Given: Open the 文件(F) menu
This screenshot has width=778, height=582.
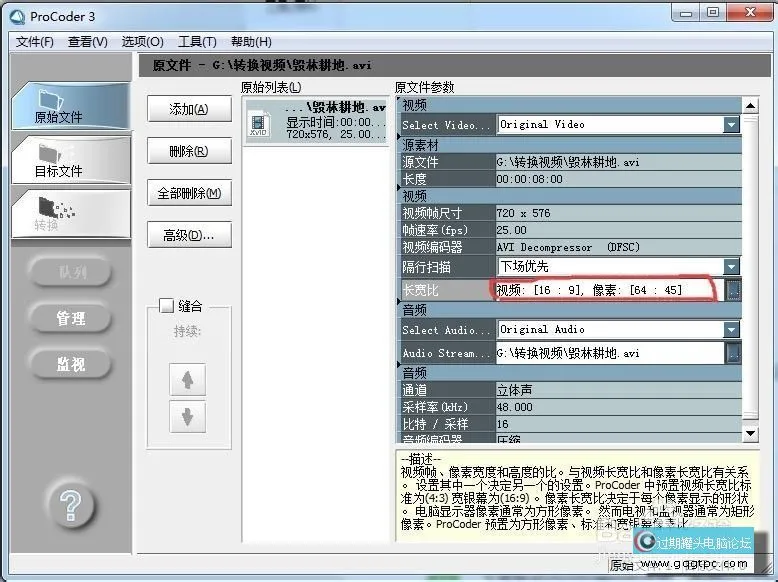Looking at the screenshot, I should click(35, 42).
